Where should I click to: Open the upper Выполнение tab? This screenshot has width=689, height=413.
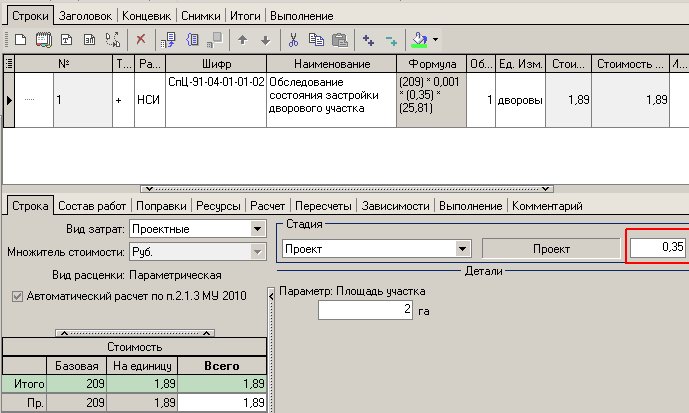coord(302,16)
